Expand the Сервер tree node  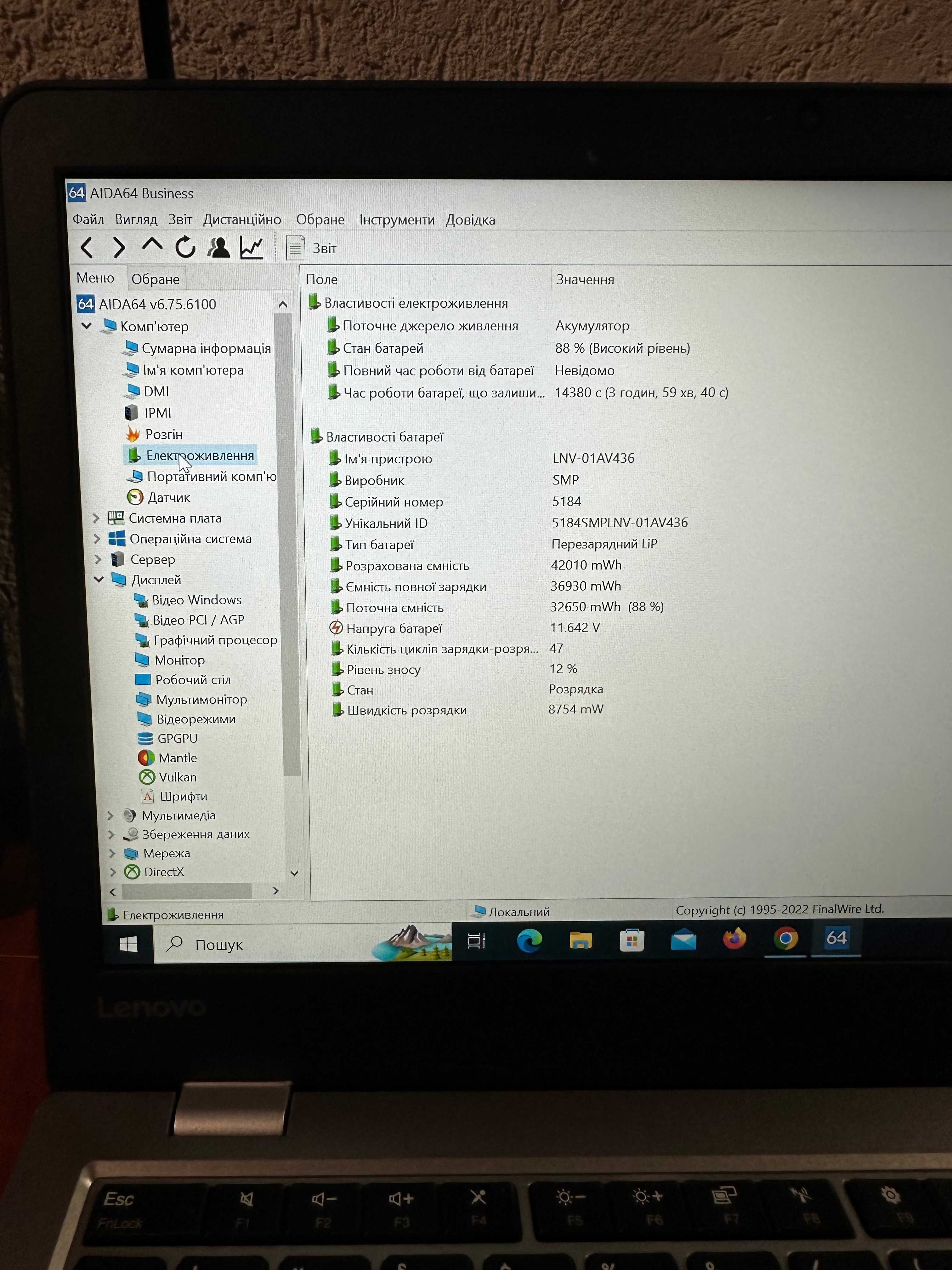(x=98, y=559)
